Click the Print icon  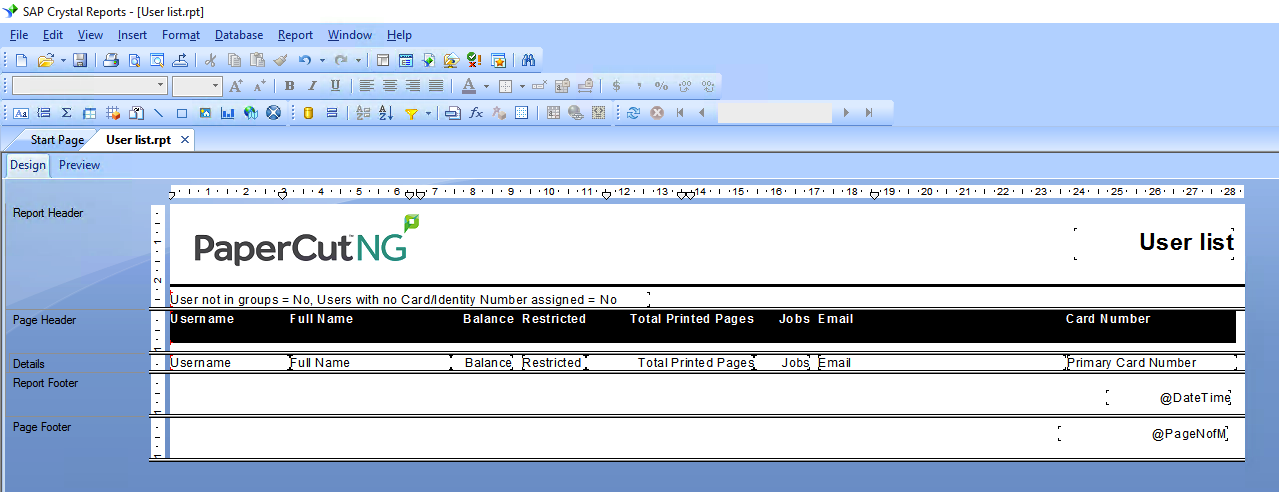112,60
